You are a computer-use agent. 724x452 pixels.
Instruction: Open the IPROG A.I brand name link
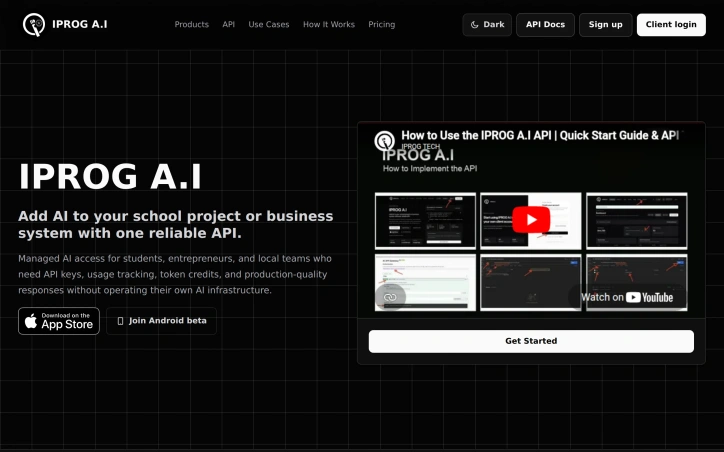pyautogui.click(x=79, y=24)
